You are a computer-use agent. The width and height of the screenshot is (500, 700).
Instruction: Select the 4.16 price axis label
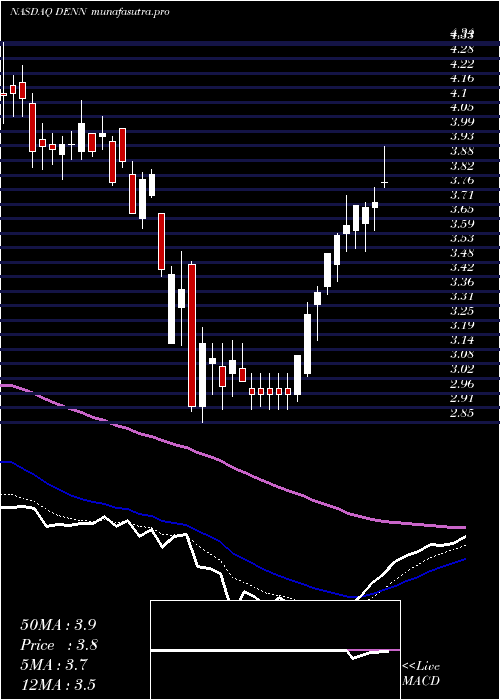462,78
